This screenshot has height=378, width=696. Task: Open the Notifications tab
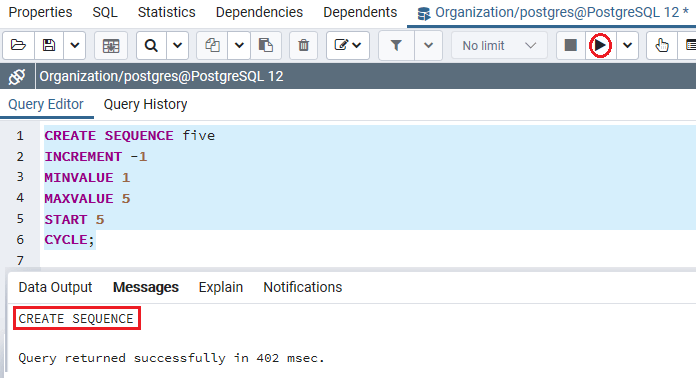(x=303, y=287)
